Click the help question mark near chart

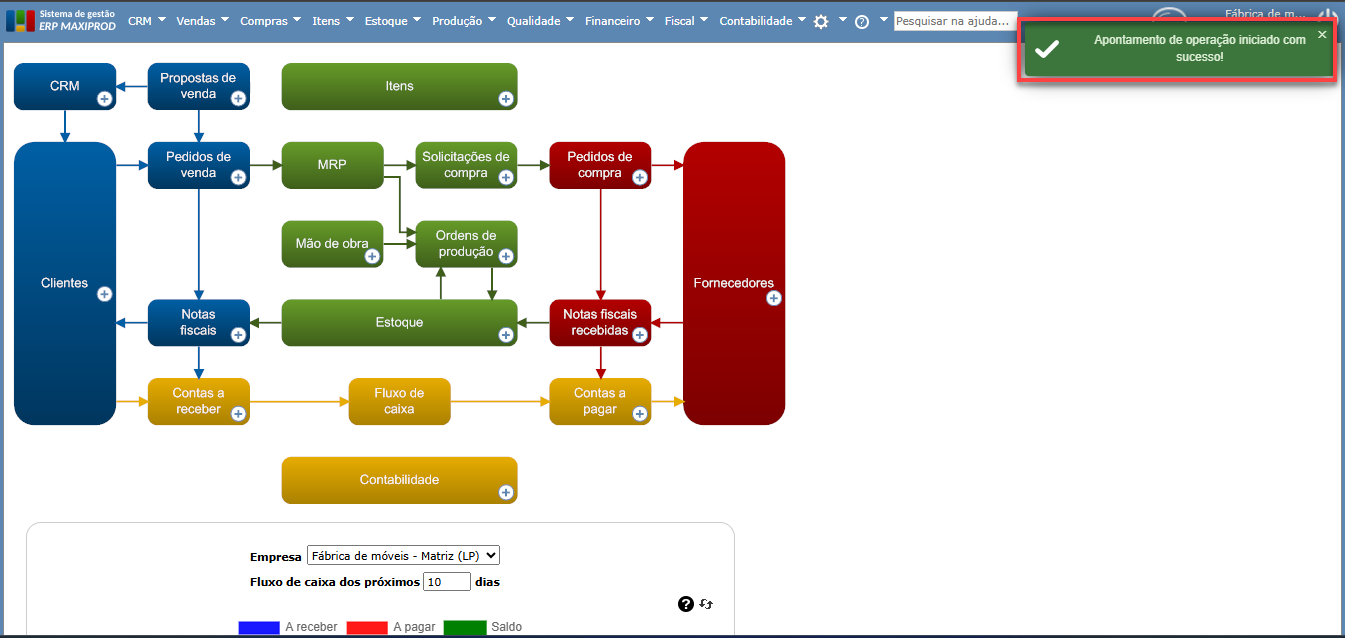[x=686, y=604]
